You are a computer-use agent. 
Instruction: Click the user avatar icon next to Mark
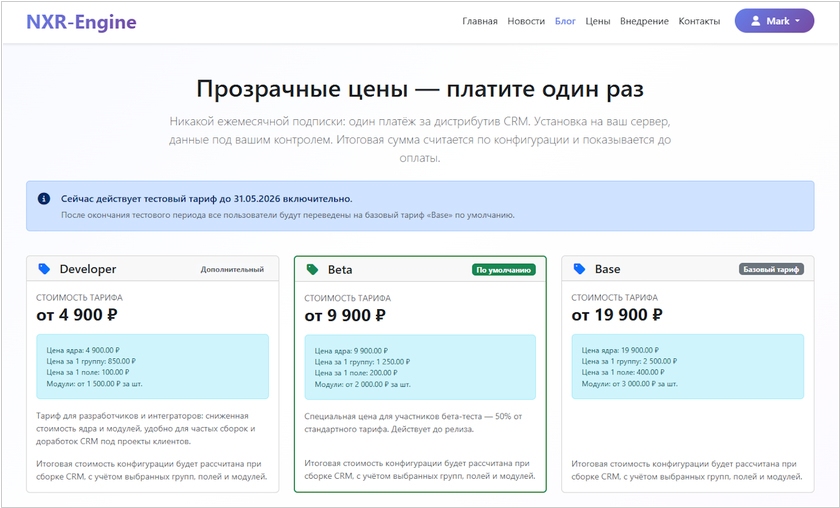[x=755, y=21]
